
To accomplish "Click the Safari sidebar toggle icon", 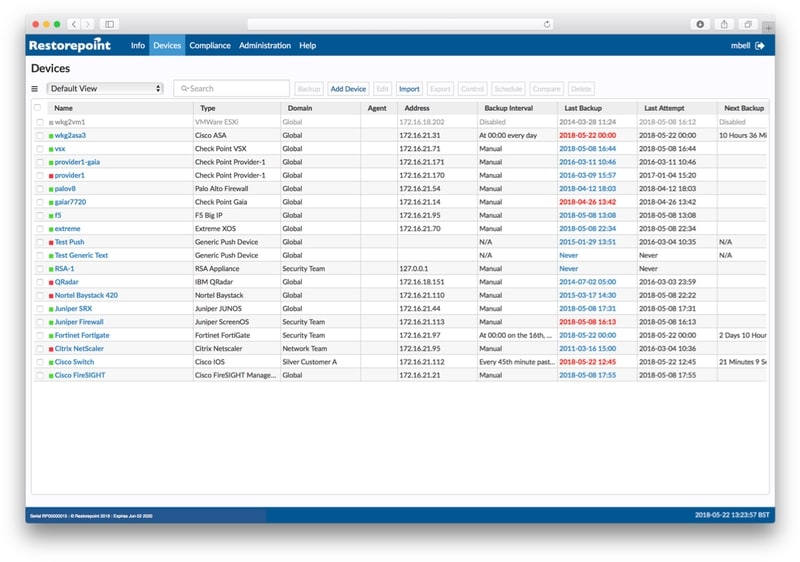I will [109, 24].
